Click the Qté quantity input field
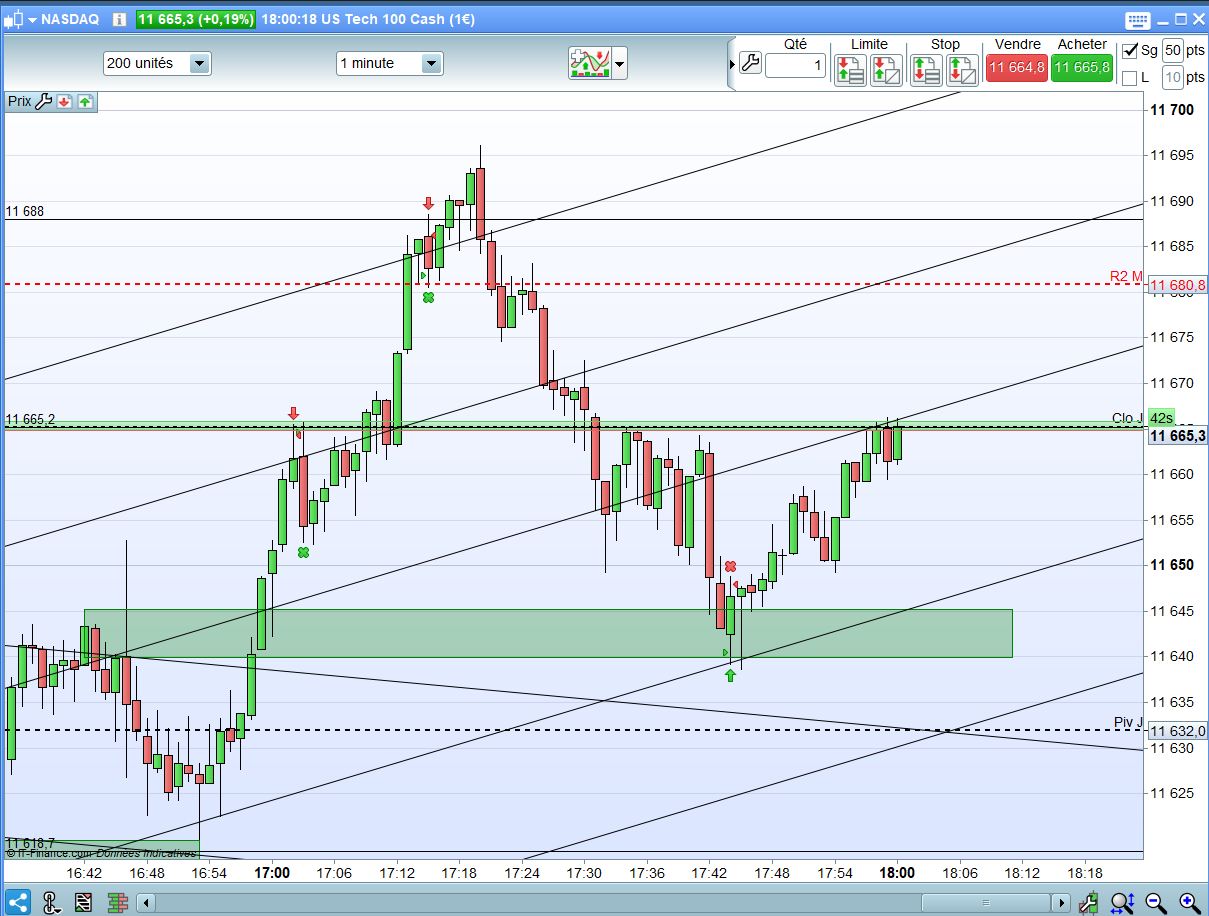The height and width of the screenshot is (916, 1209). coord(796,66)
